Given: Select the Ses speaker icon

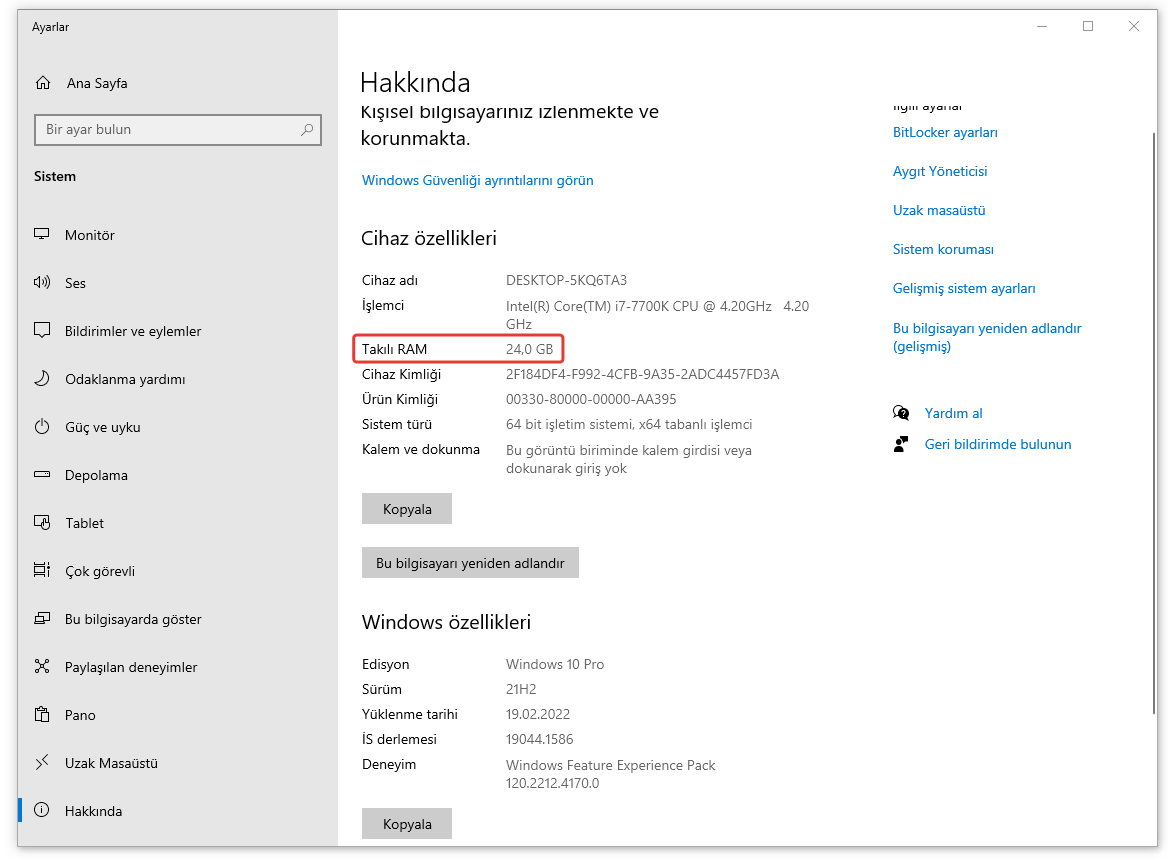Looking at the screenshot, I should (42, 283).
